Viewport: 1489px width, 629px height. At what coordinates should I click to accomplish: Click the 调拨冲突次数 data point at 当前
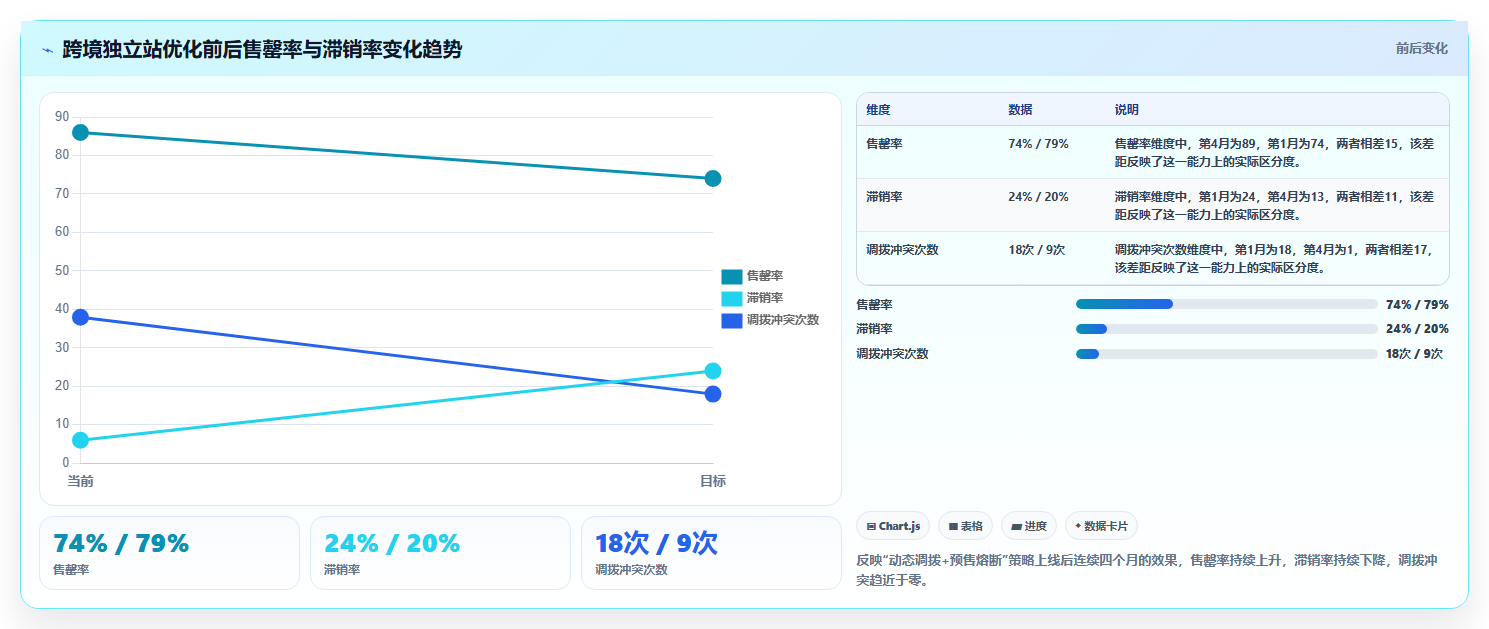pos(80,317)
